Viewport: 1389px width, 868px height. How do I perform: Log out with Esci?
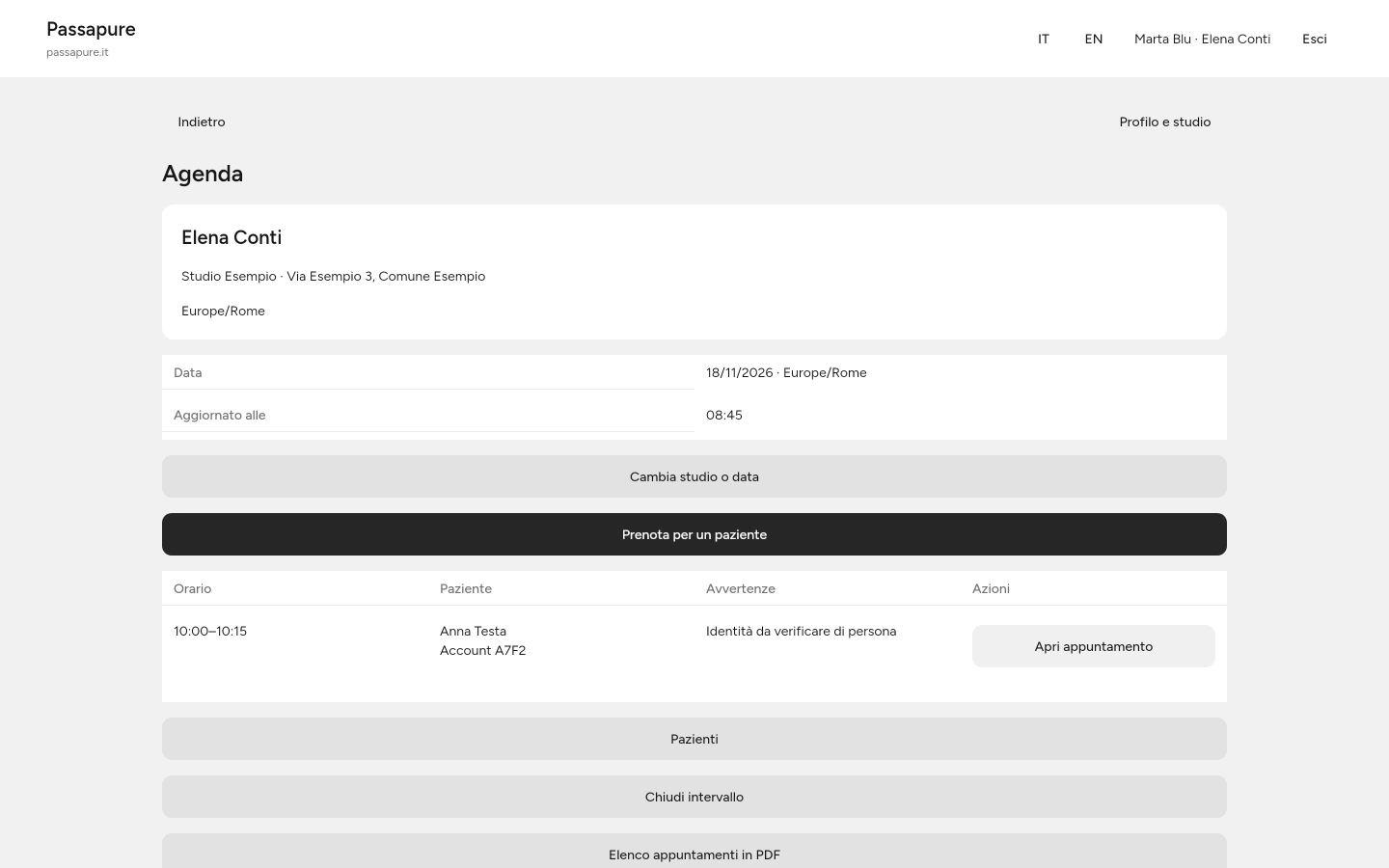pyautogui.click(x=1315, y=39)
